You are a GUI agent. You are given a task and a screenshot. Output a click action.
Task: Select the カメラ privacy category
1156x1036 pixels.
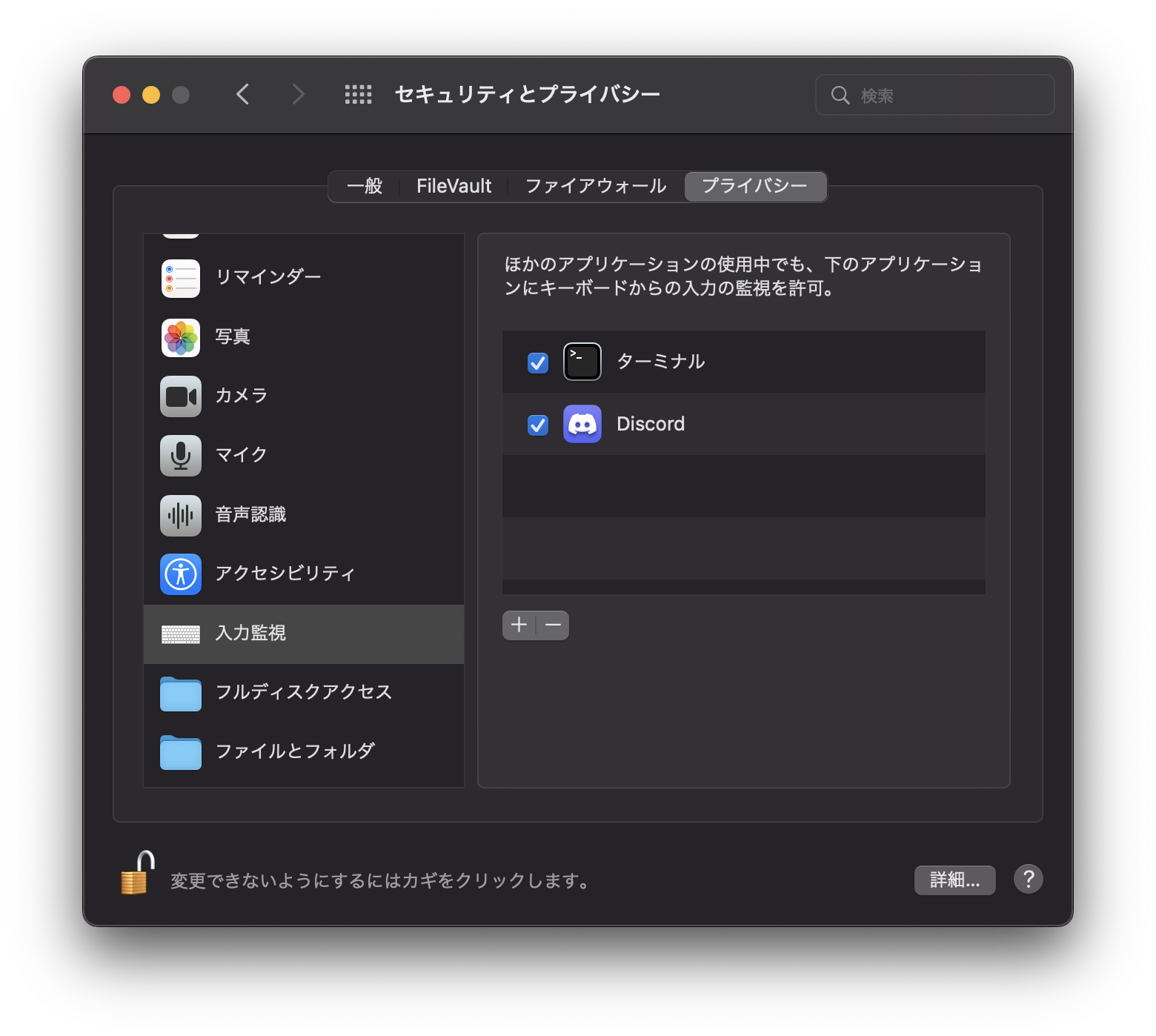pos(239,396)
